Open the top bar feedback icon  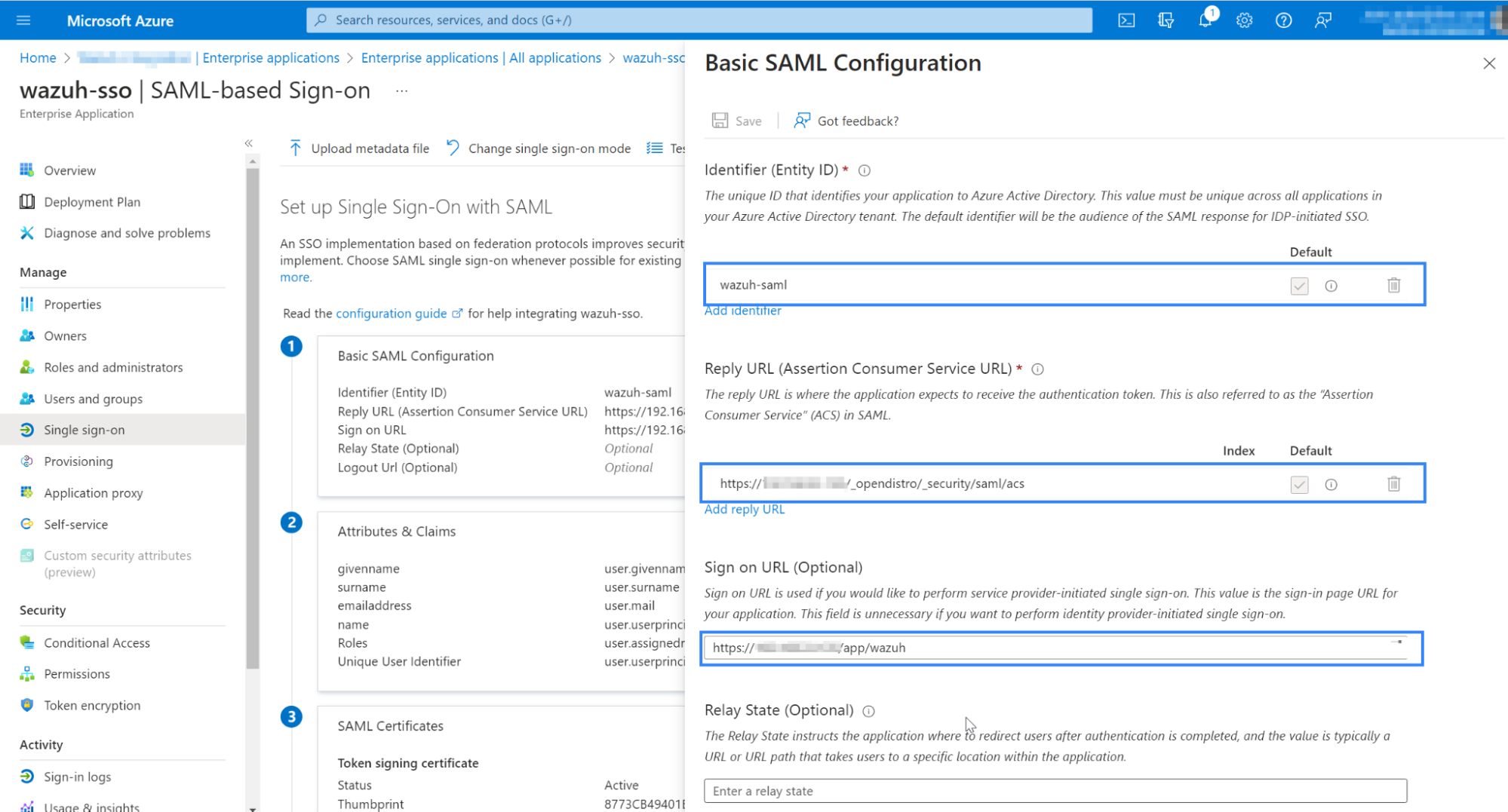[x=1322, y=20]
